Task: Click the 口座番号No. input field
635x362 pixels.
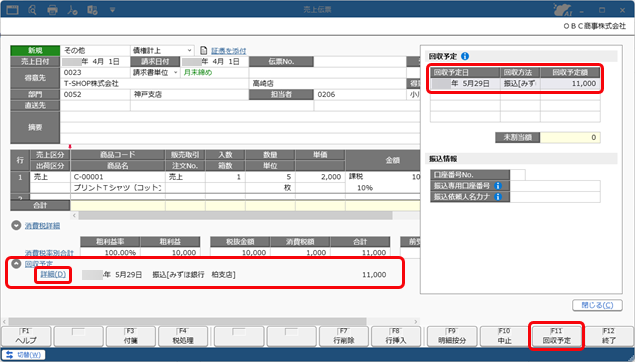Action: click(x=518, y=175)
